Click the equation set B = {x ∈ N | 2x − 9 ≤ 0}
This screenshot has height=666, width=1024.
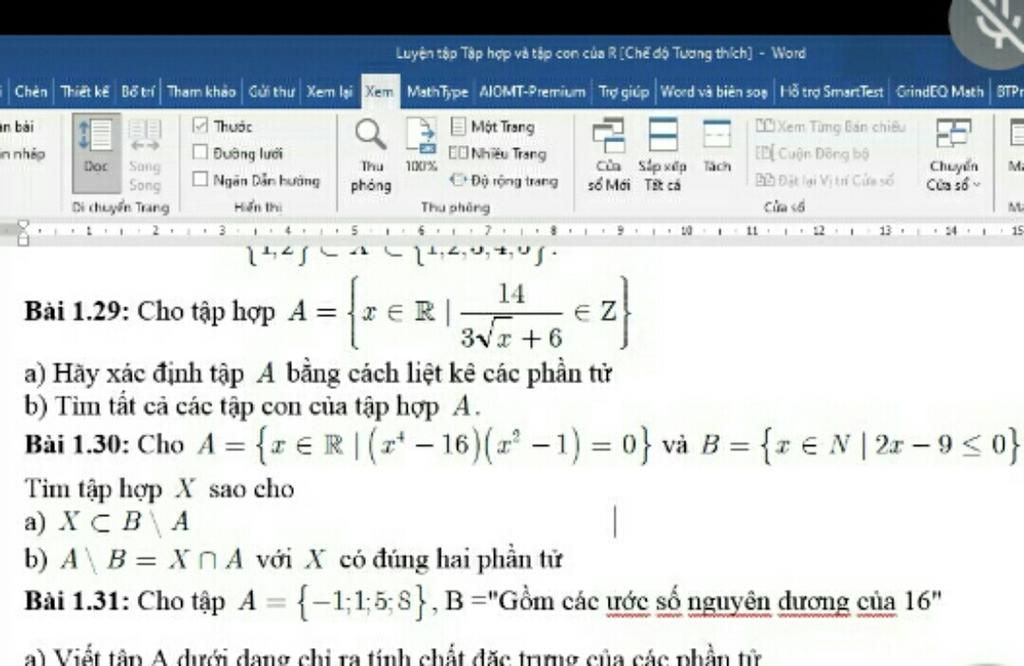(859, 445)
